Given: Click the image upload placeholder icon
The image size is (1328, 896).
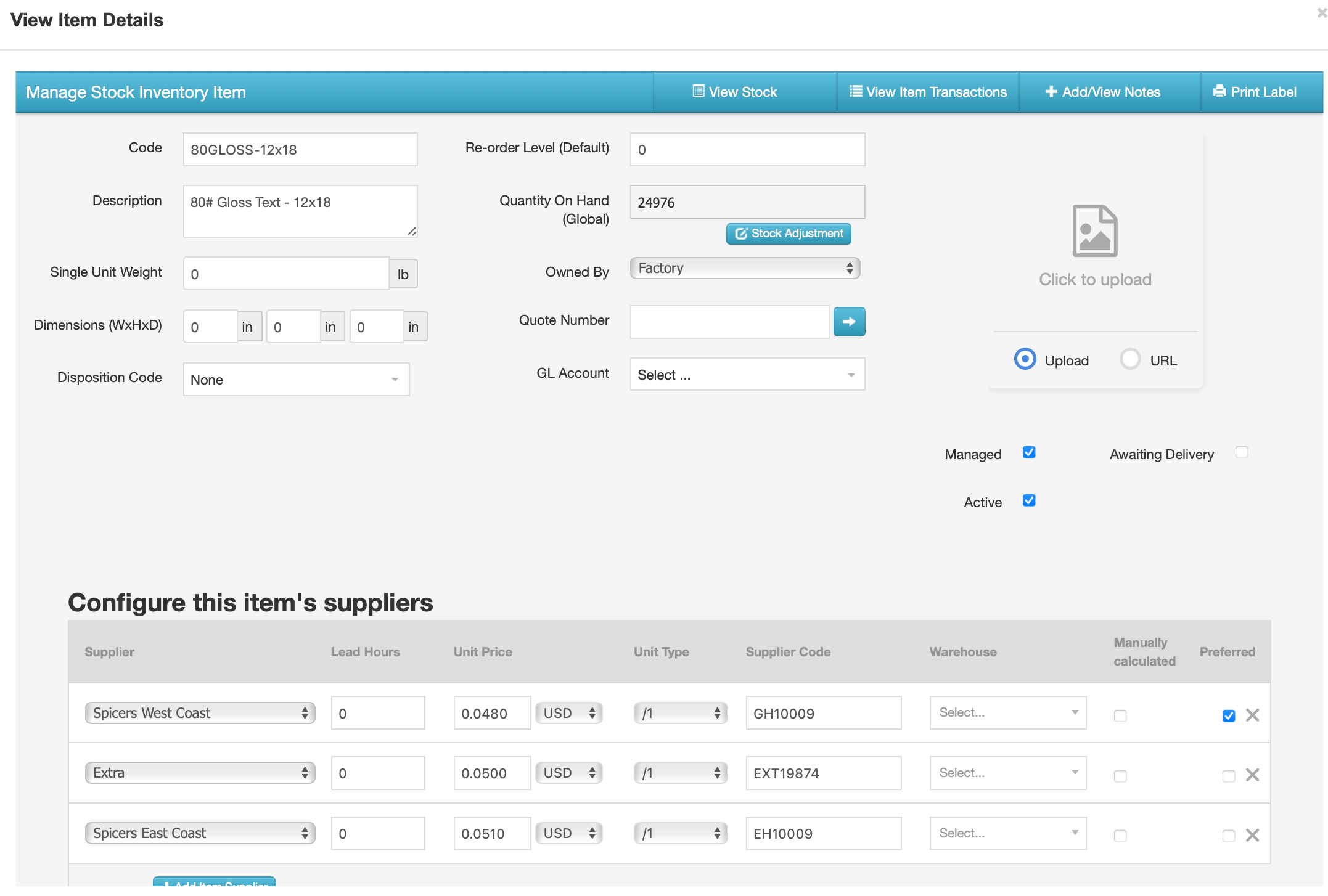Looking at the screenshot, I should click(x=1094, y=231).
